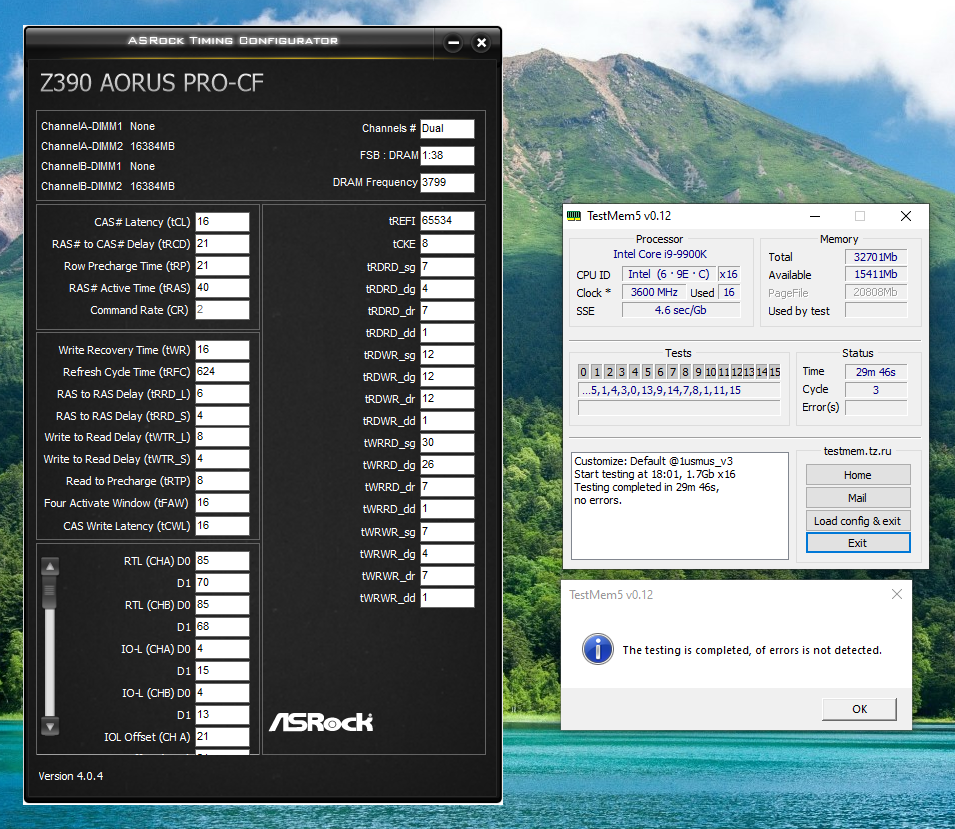Click OK in the testing completed dialog
Image resolution: width=955 pixels, height=829 pixels.
(859, 709)
